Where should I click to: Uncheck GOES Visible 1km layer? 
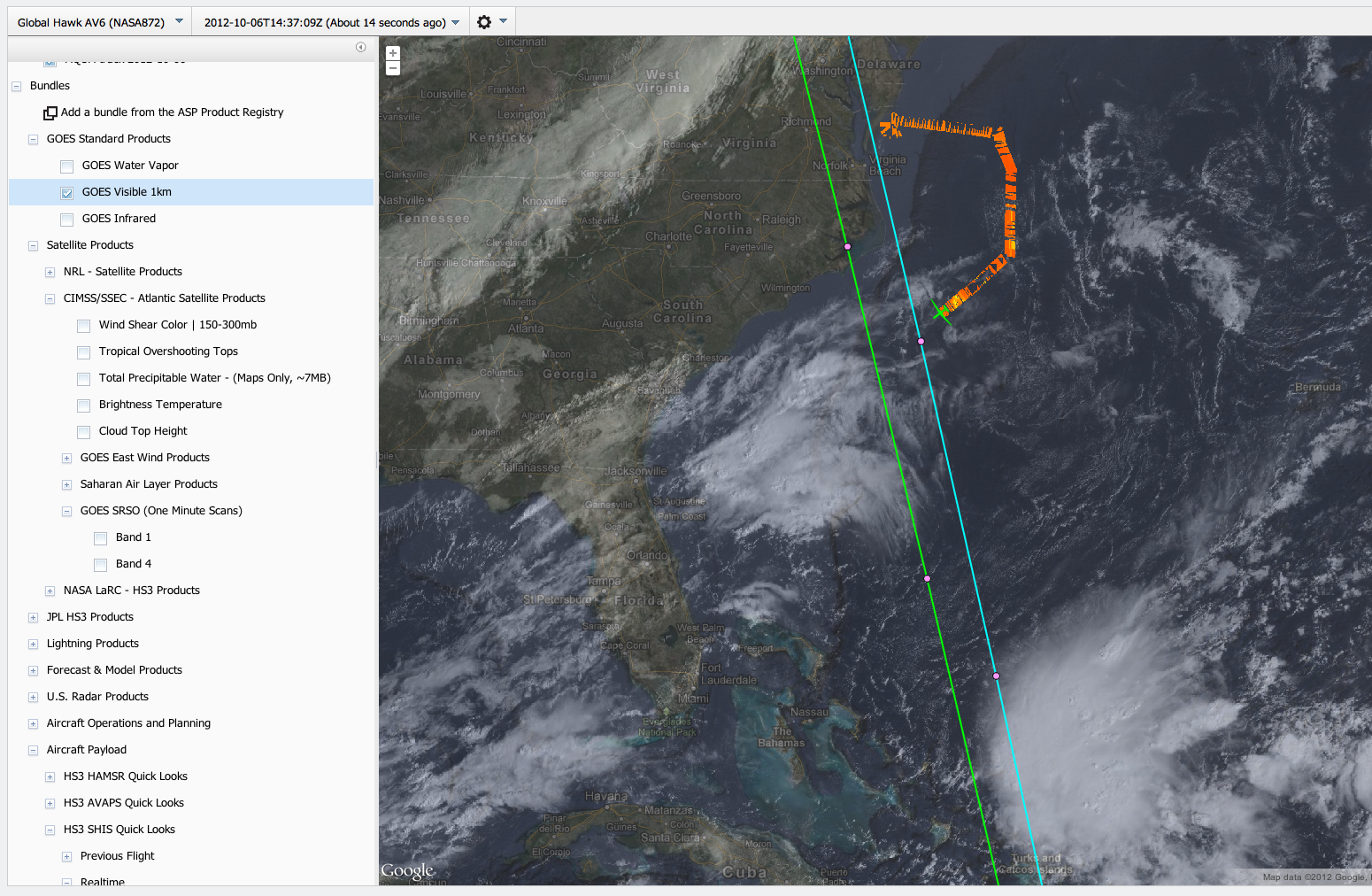tap(67, 193)
